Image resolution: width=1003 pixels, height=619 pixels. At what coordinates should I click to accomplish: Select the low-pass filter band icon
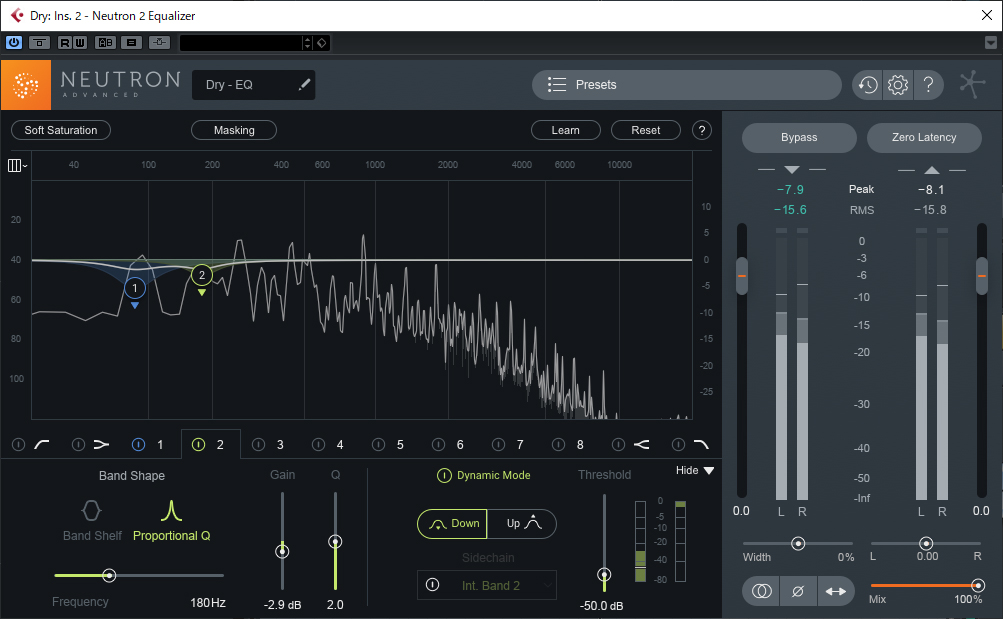click(x=701, y=444)
